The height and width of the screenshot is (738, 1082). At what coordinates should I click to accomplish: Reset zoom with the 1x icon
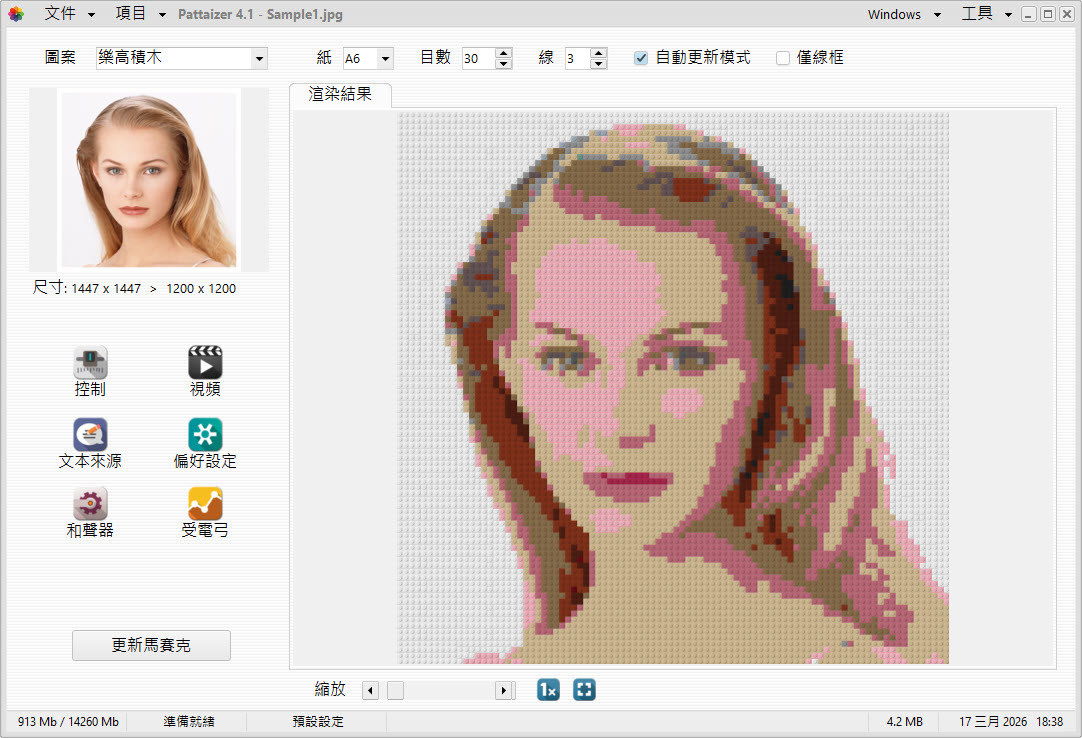(548, 690)
